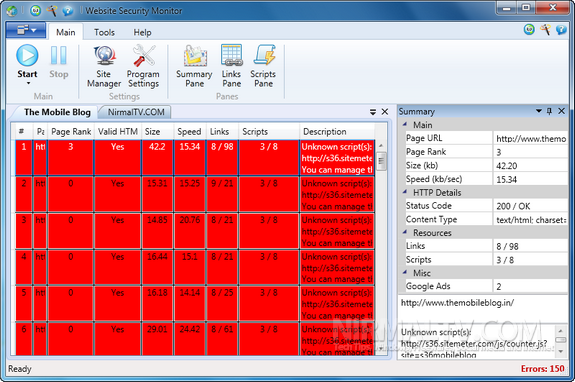575x382 pixels.
Task: Click the table scrollbar up arrow
Action: 381,146
